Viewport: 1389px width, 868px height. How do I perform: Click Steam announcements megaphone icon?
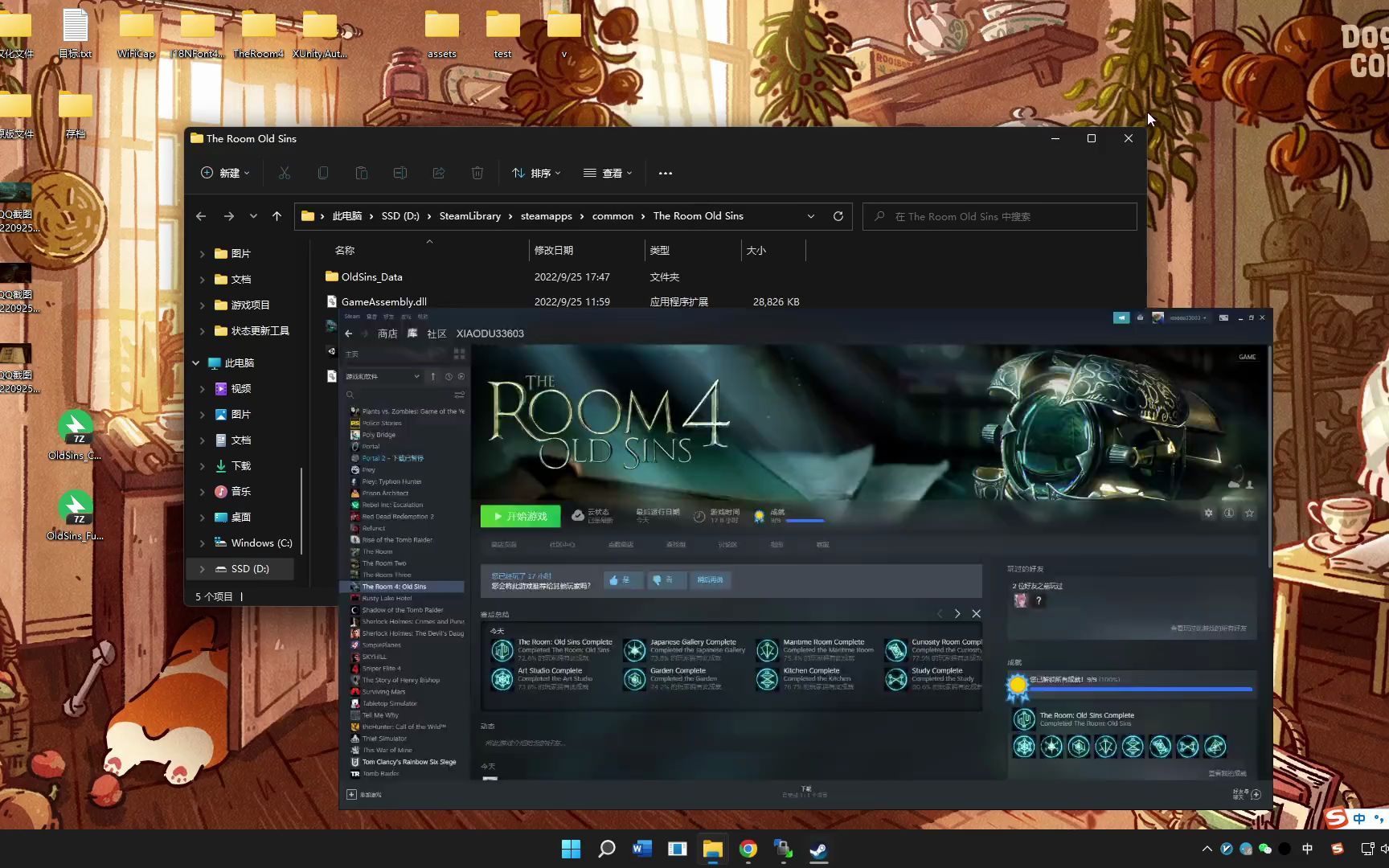1121,317
